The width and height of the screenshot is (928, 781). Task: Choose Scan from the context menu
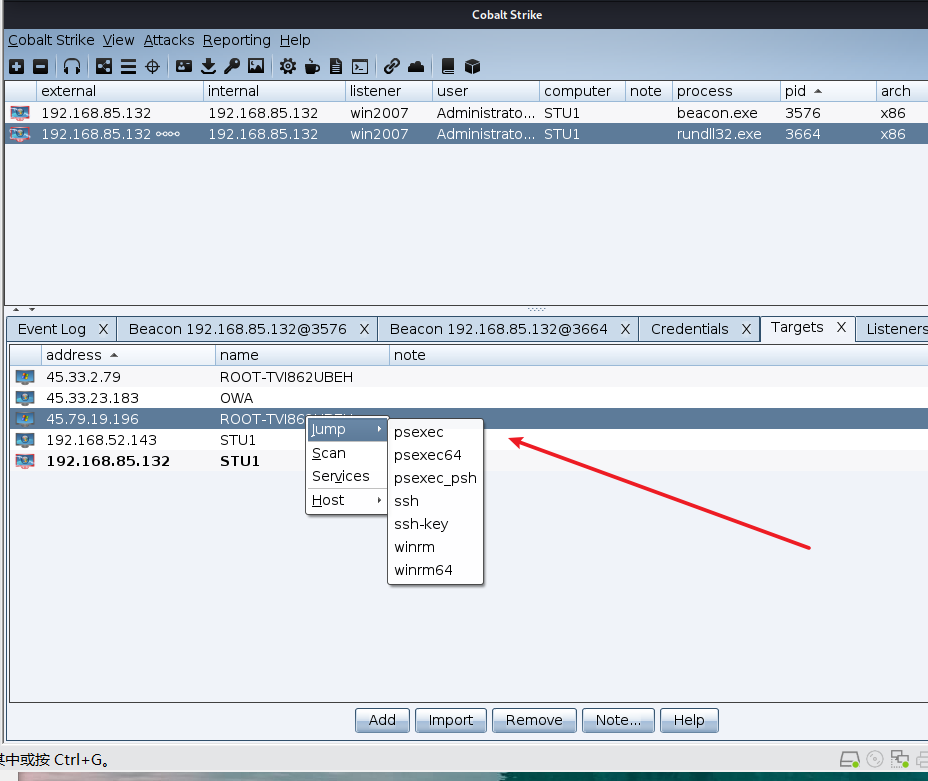[347, 453]
